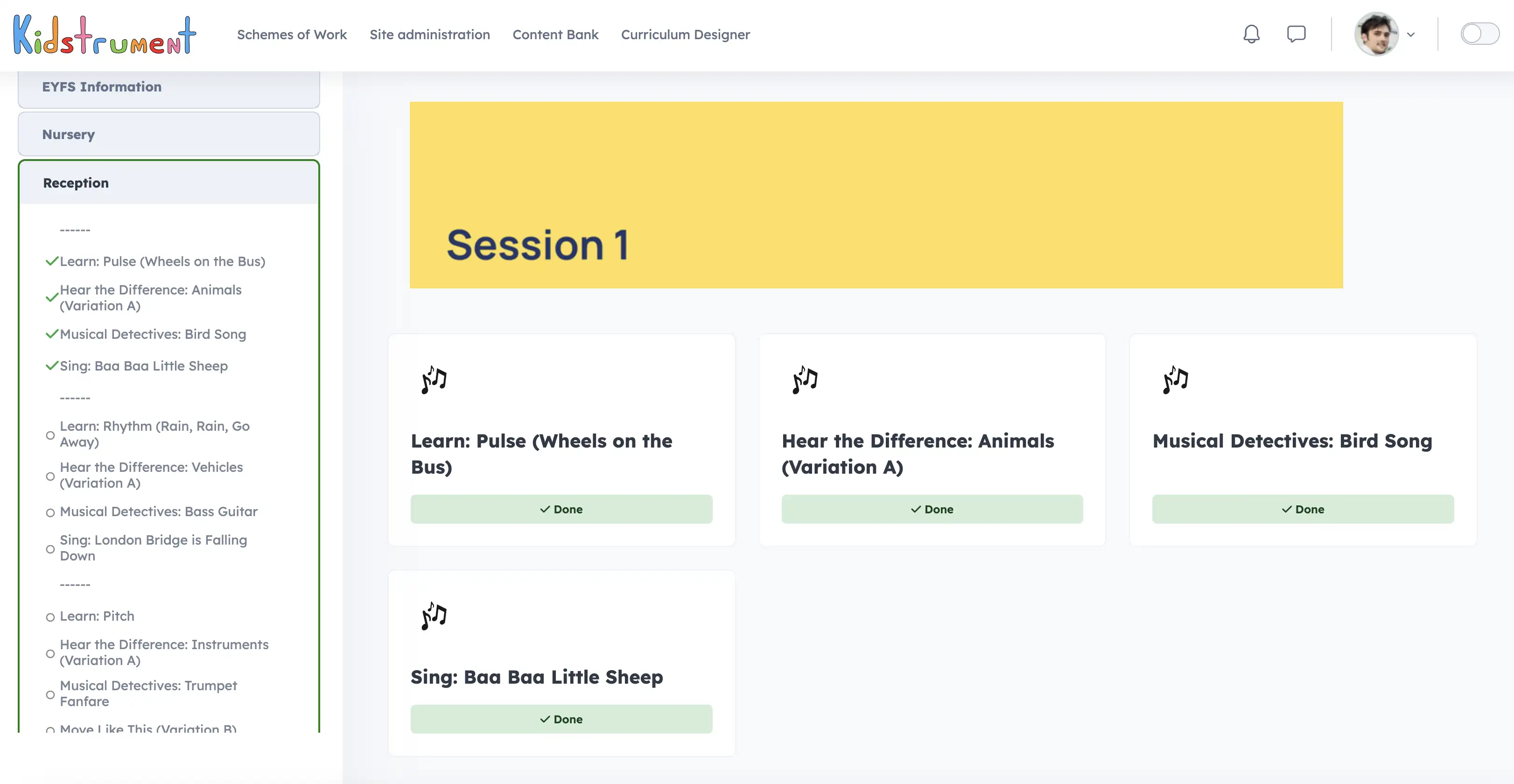
Task: Click the completion circle for Musical Detectives: Bass Guitar
Action: pyautogui.click(x=50, y=512)
